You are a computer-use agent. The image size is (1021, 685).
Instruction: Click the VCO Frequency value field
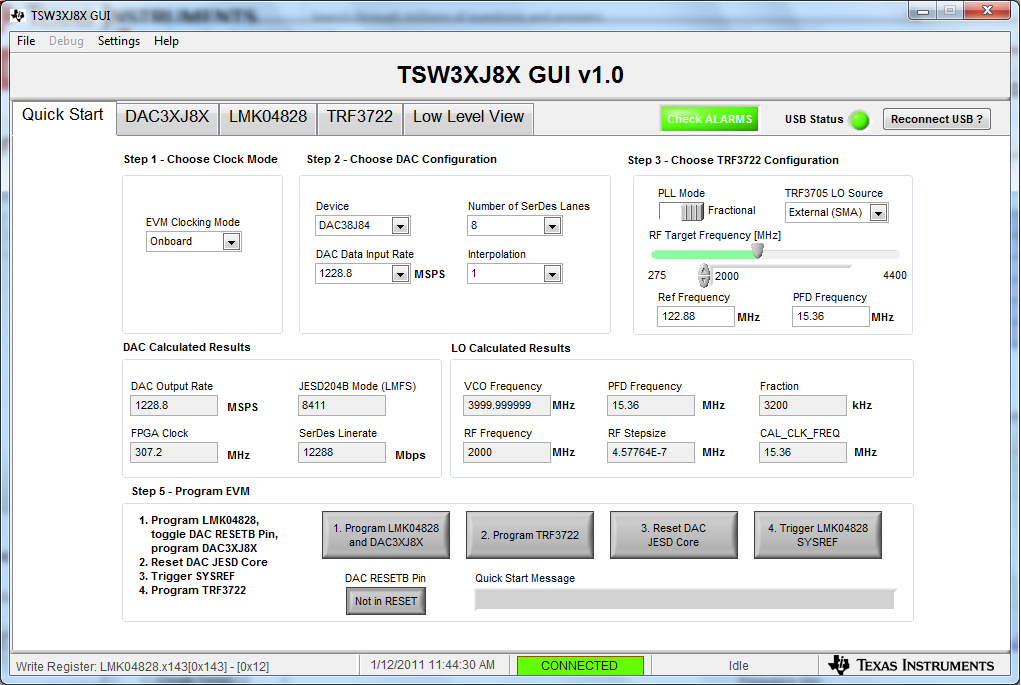click(x=507, y=406)
